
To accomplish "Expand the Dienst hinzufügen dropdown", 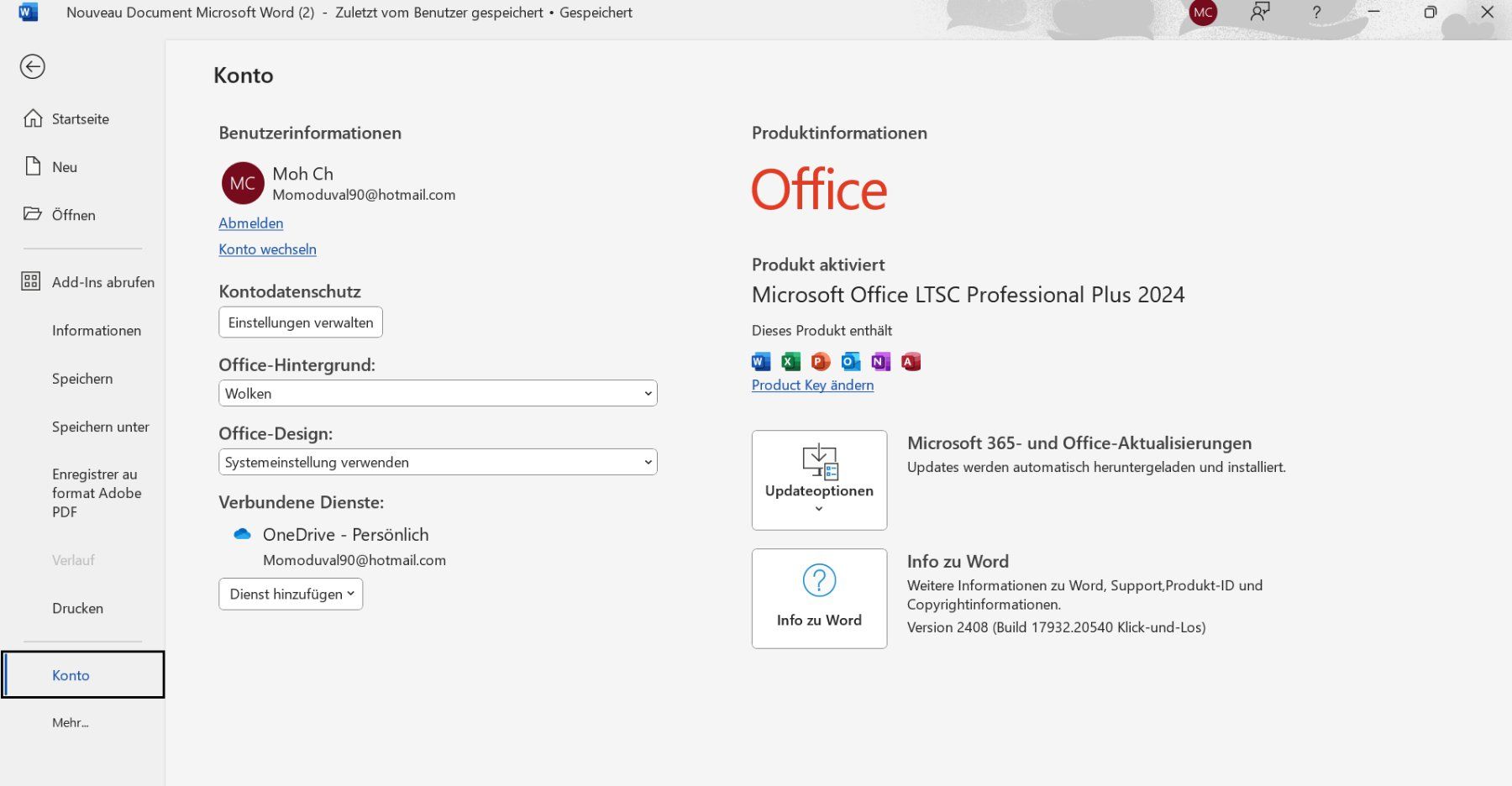I will tap(291, 594).
